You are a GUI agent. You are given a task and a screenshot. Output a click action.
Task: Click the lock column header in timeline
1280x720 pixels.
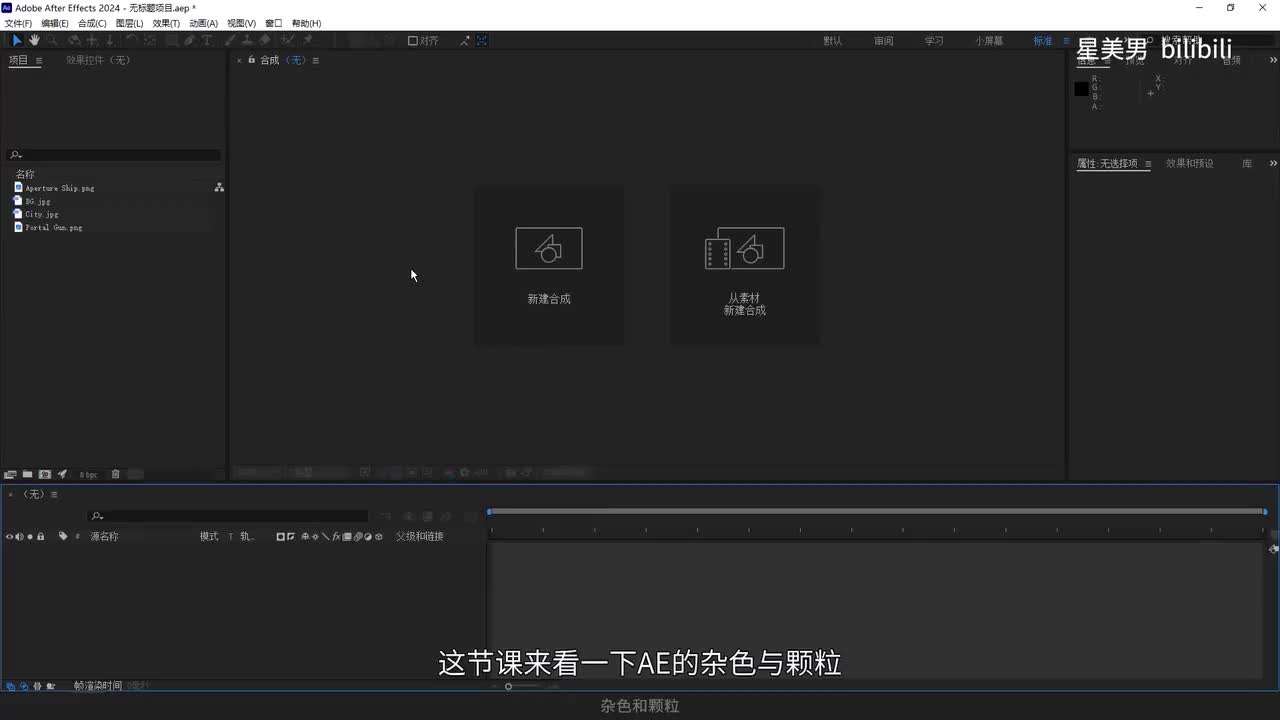(x=40, y=536)
